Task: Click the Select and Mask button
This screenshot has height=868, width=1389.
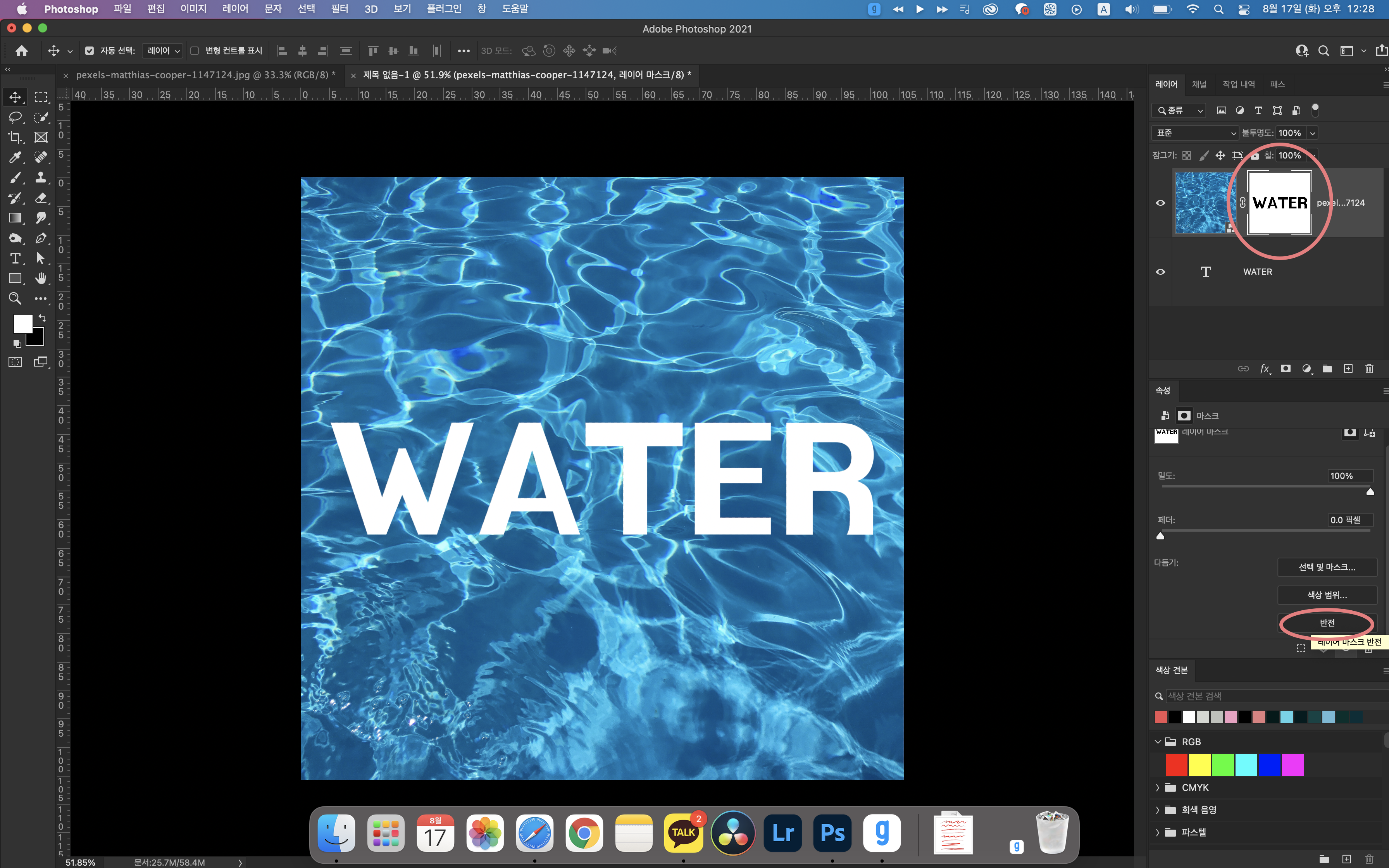Action: click(1327, 567)
